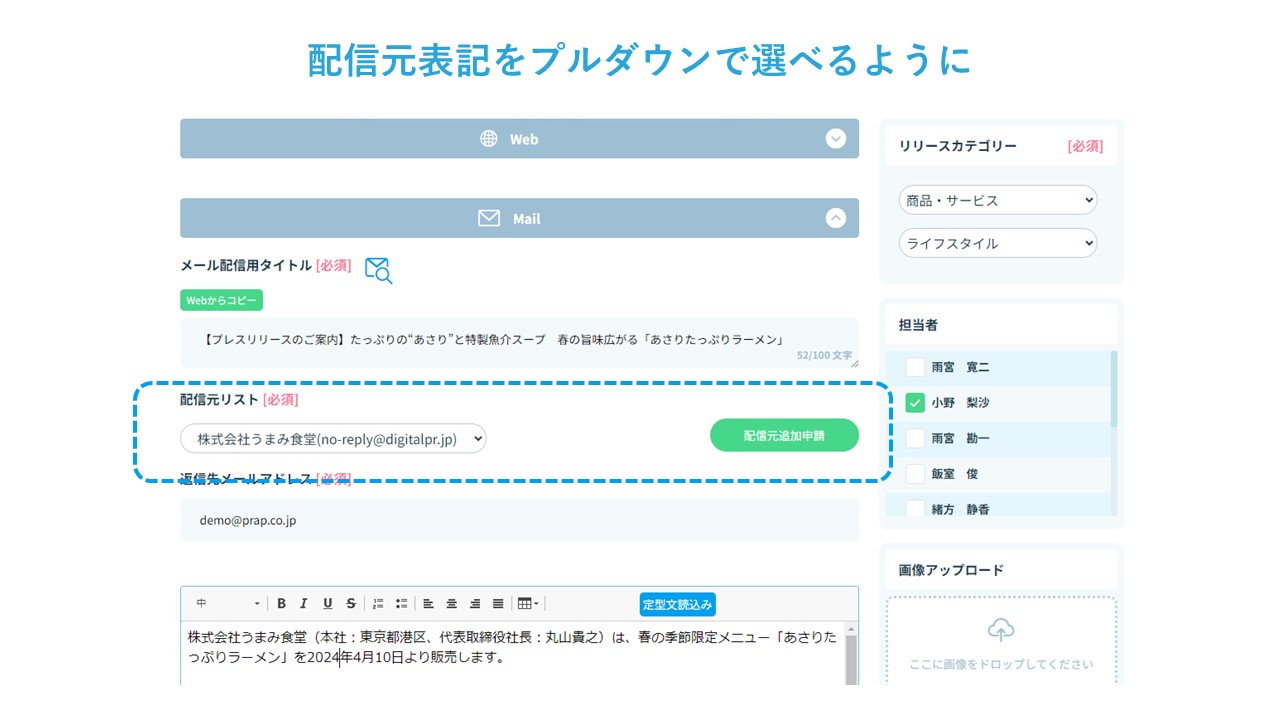This screenshot has height=720, width=1280.
Task: Check the box for 飯室 俊
Action: click(x=914, y=474)
